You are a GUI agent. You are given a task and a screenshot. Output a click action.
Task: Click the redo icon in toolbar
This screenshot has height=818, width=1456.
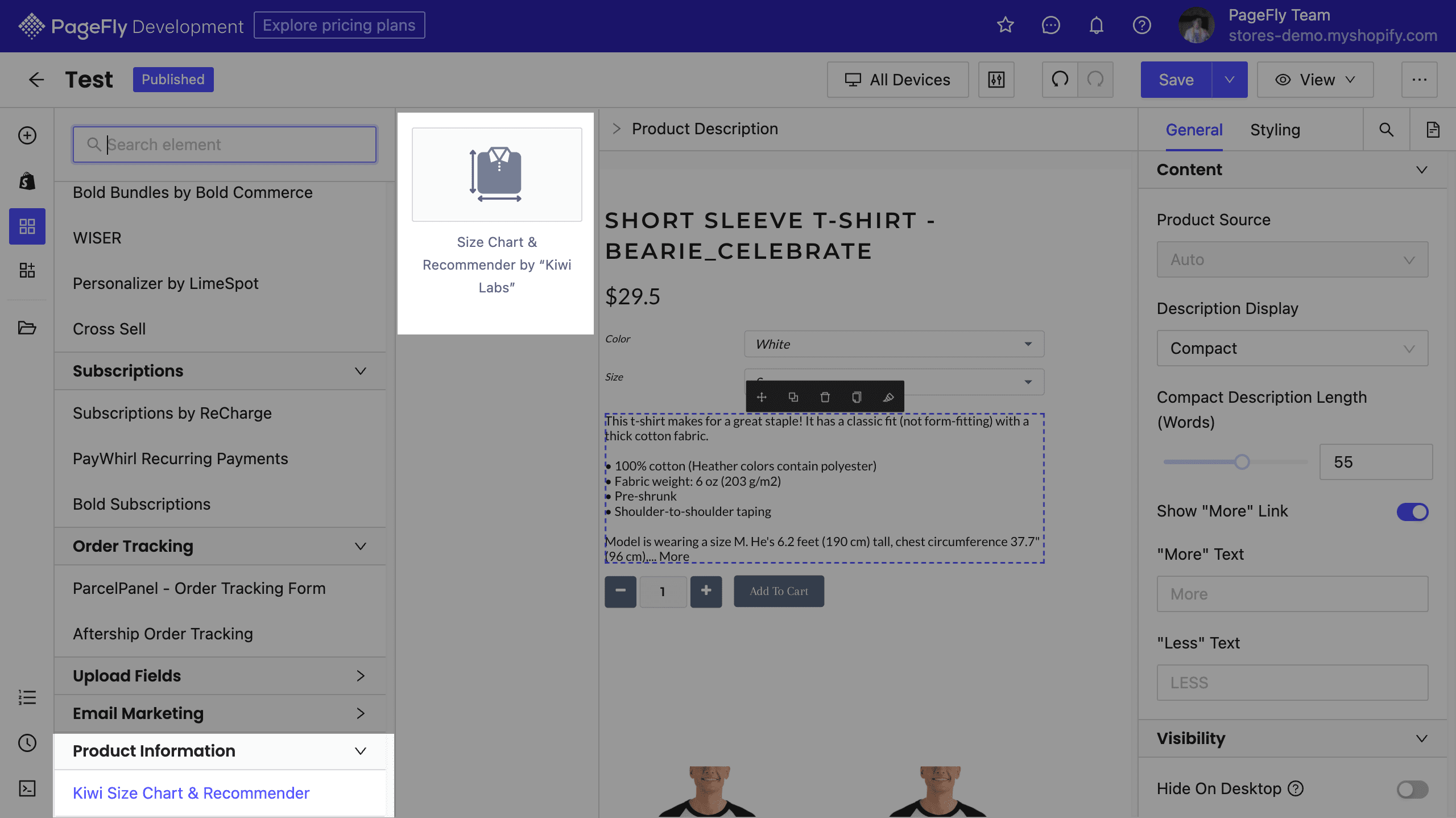1096,78
